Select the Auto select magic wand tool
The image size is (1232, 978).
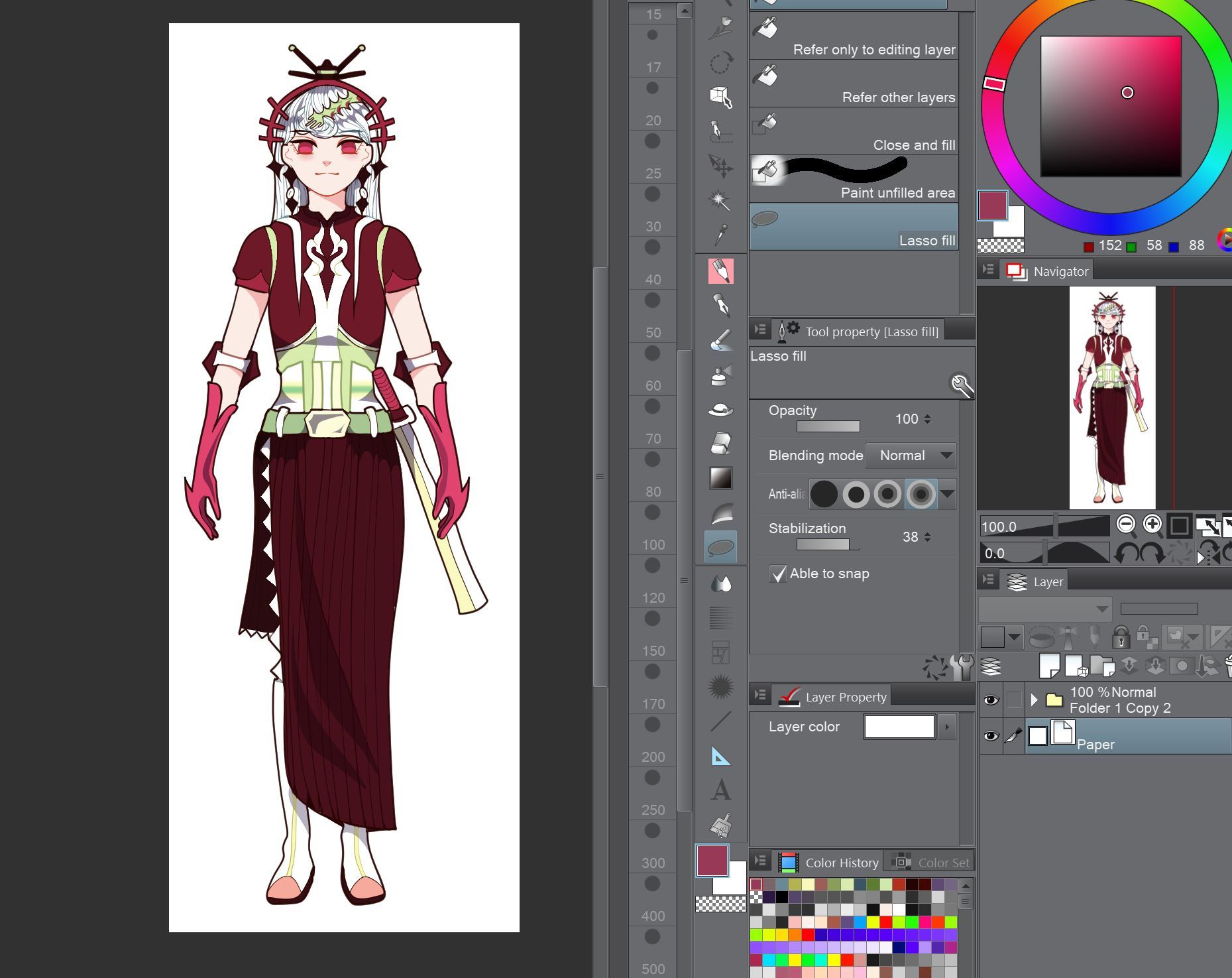click(x=721, y=199)
